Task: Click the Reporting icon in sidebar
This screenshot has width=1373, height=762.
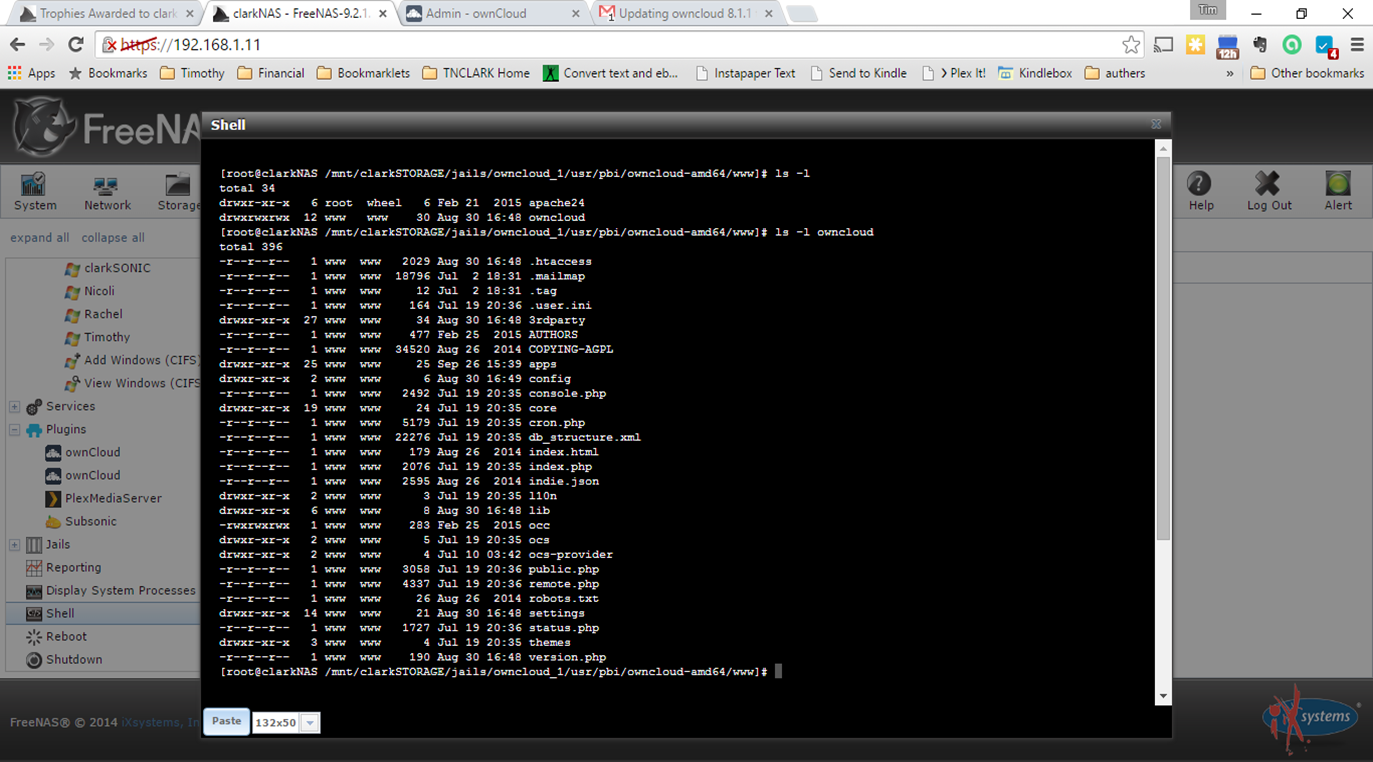Action: point(34,568)
